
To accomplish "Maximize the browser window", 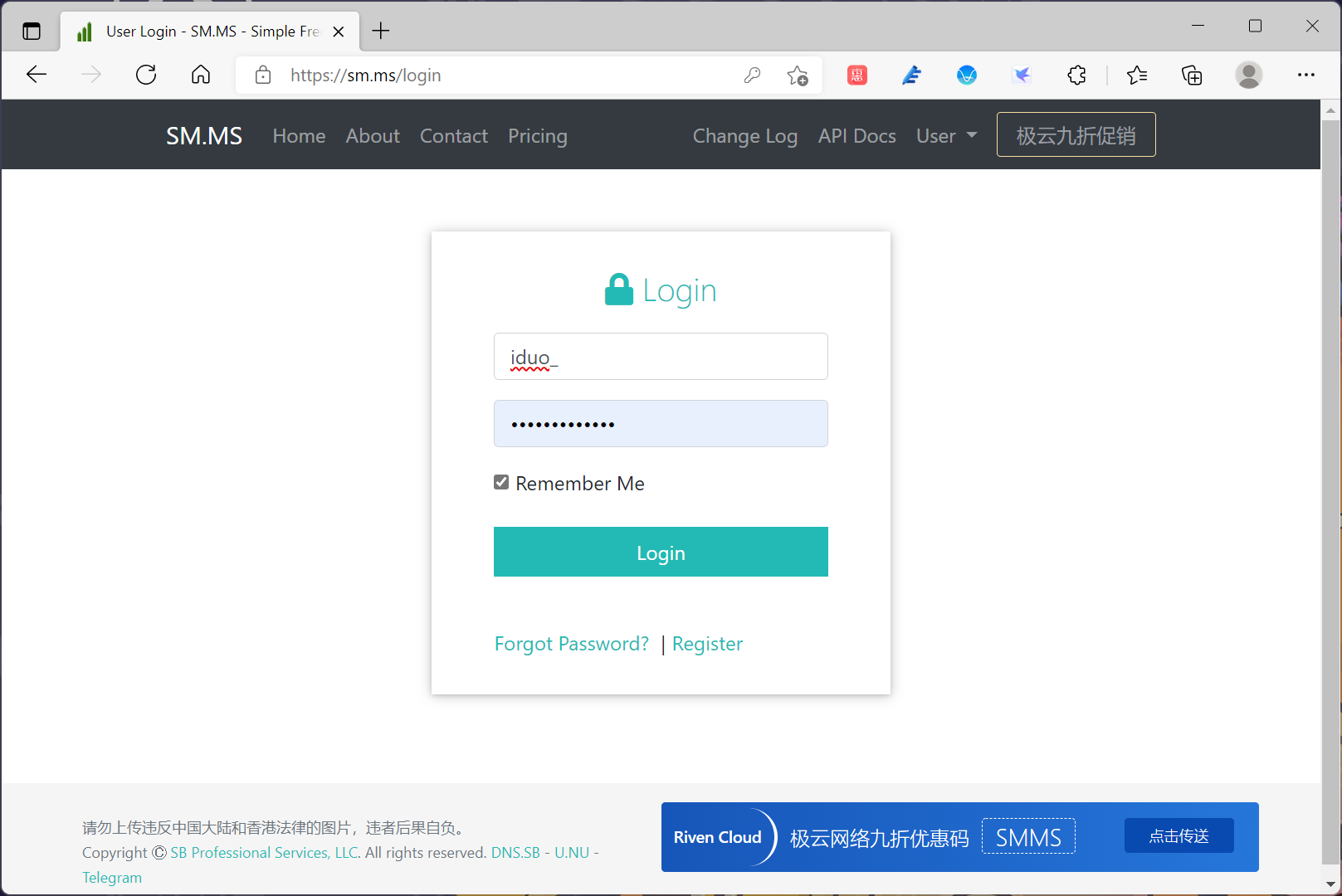I will click(1255, 26).
